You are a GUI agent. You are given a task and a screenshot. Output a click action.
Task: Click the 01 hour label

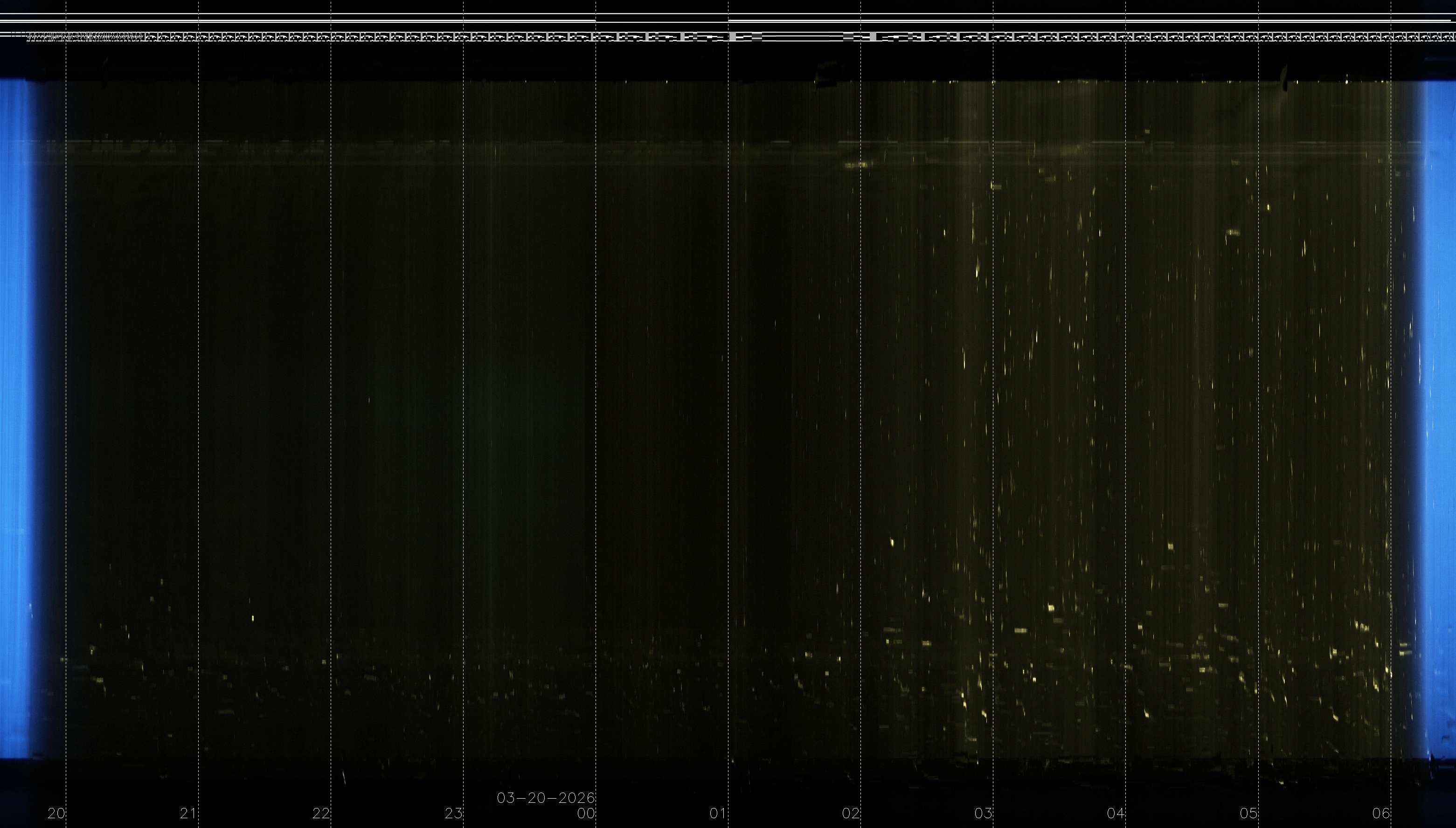pyautogui.click(x=718, y=813)
